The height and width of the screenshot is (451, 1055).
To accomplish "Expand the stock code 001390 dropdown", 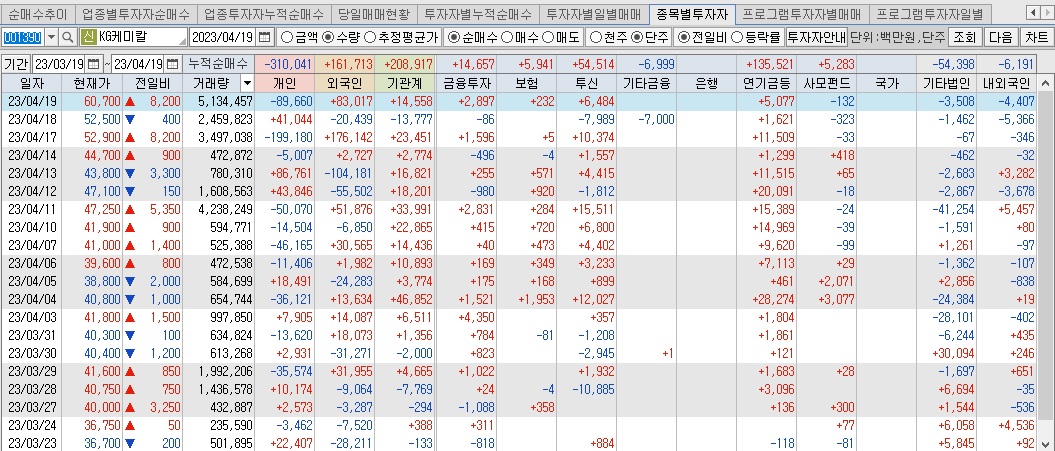I will click(51, 37).
